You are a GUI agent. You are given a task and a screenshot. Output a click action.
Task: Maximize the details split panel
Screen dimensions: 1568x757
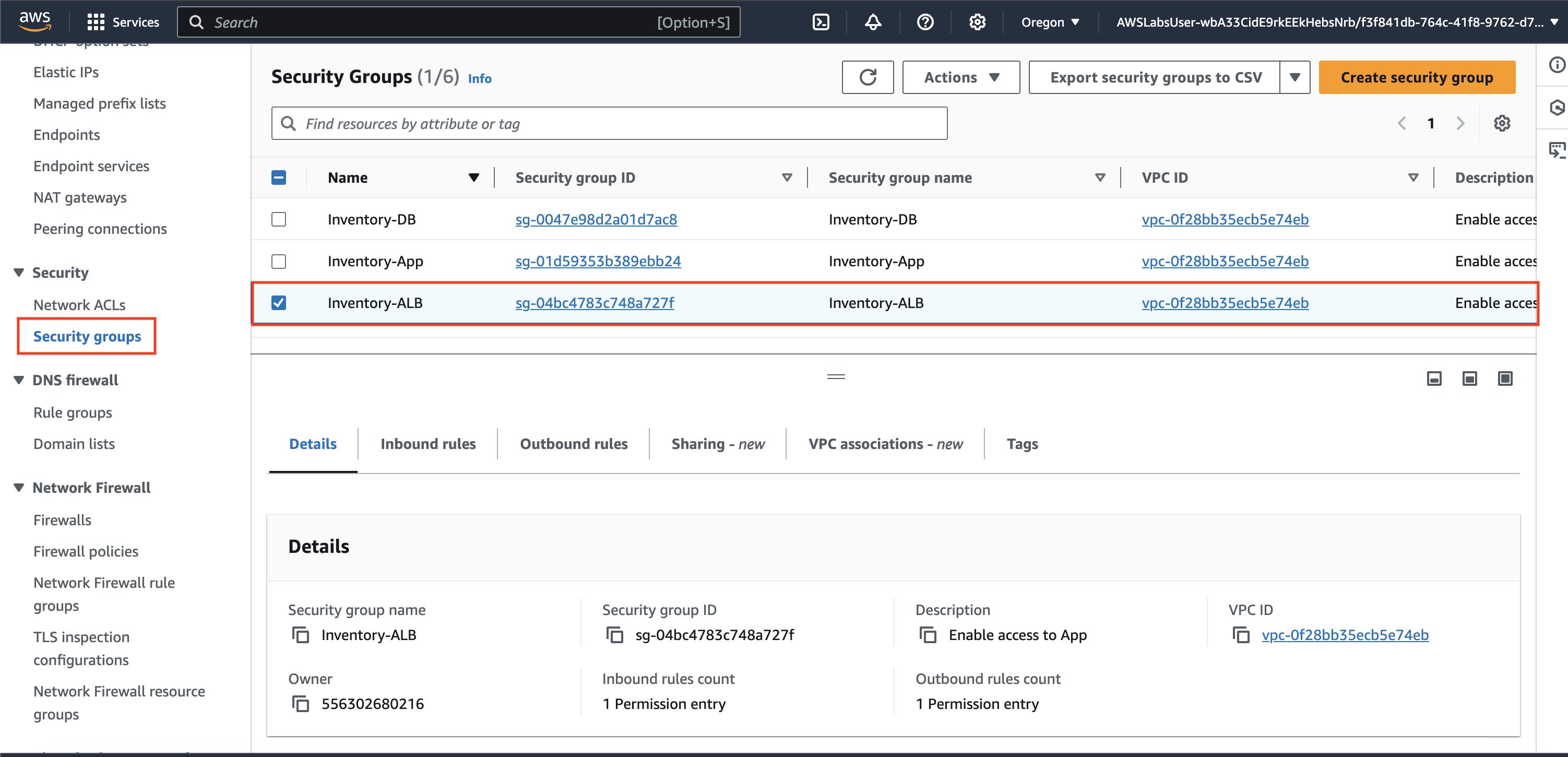1505,379
